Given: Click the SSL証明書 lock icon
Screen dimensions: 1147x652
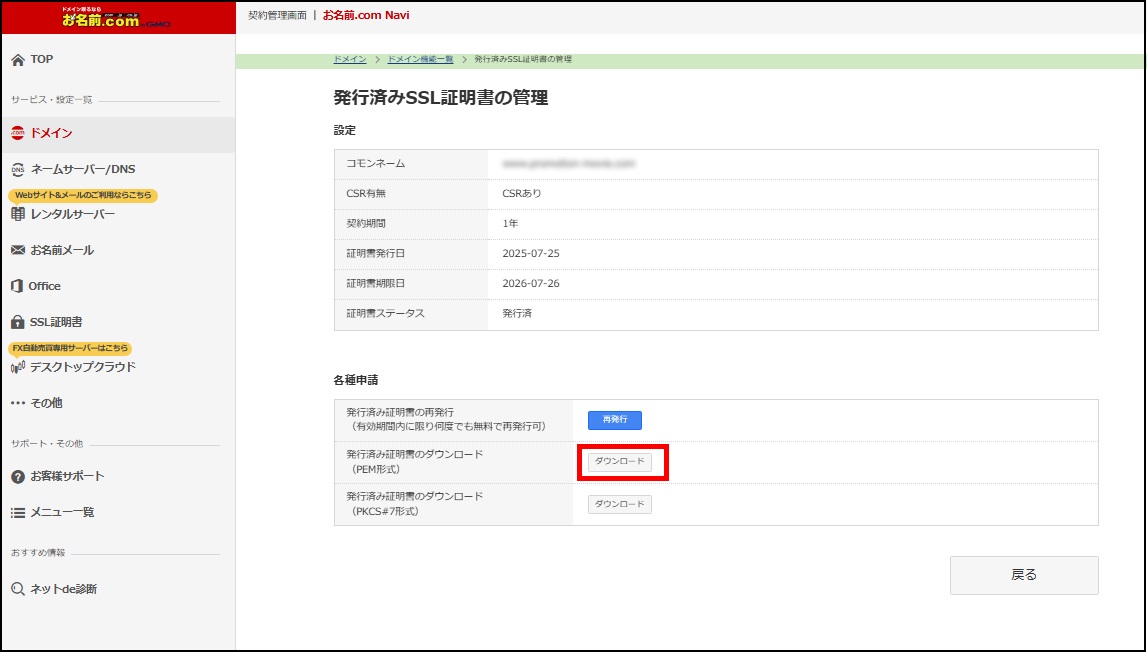Looking at the screenshot, I should coord(18,321).
